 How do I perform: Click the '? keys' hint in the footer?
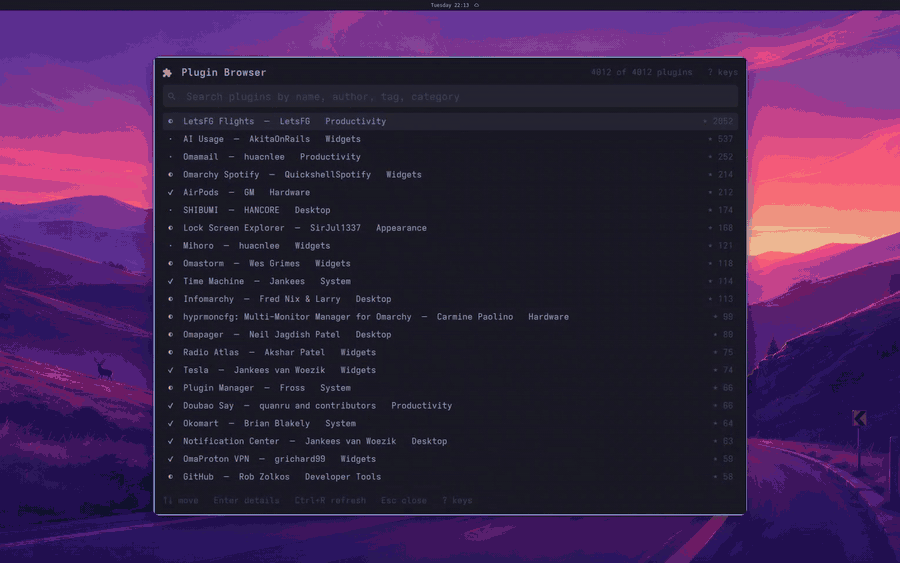coord(457,500)
